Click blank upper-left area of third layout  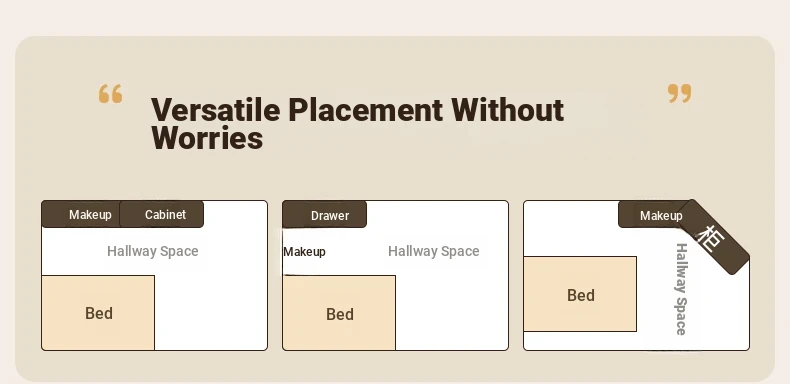click(x=570, y=228)
